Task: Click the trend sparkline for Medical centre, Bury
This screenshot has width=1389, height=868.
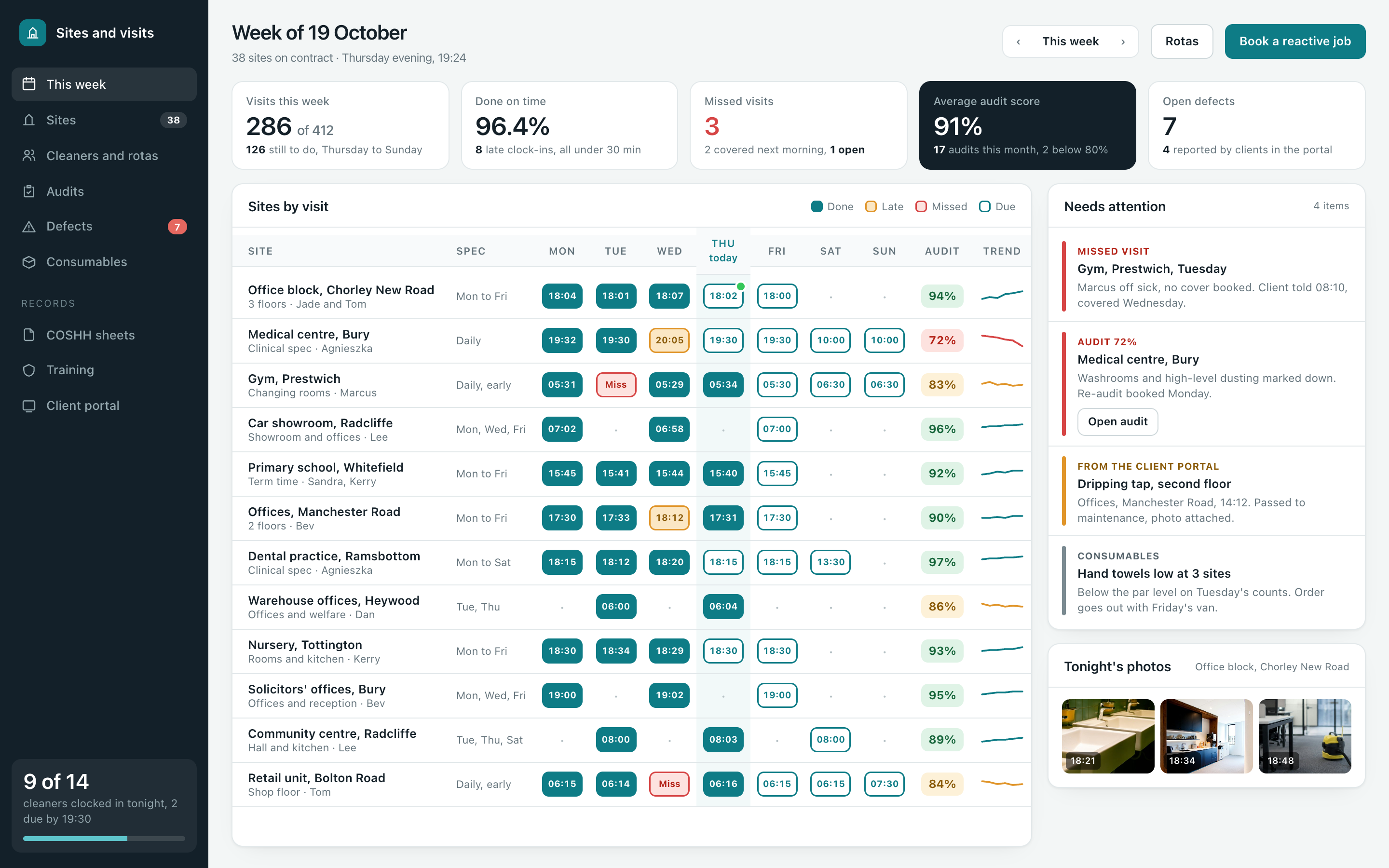Action: tap(1002, 340)
